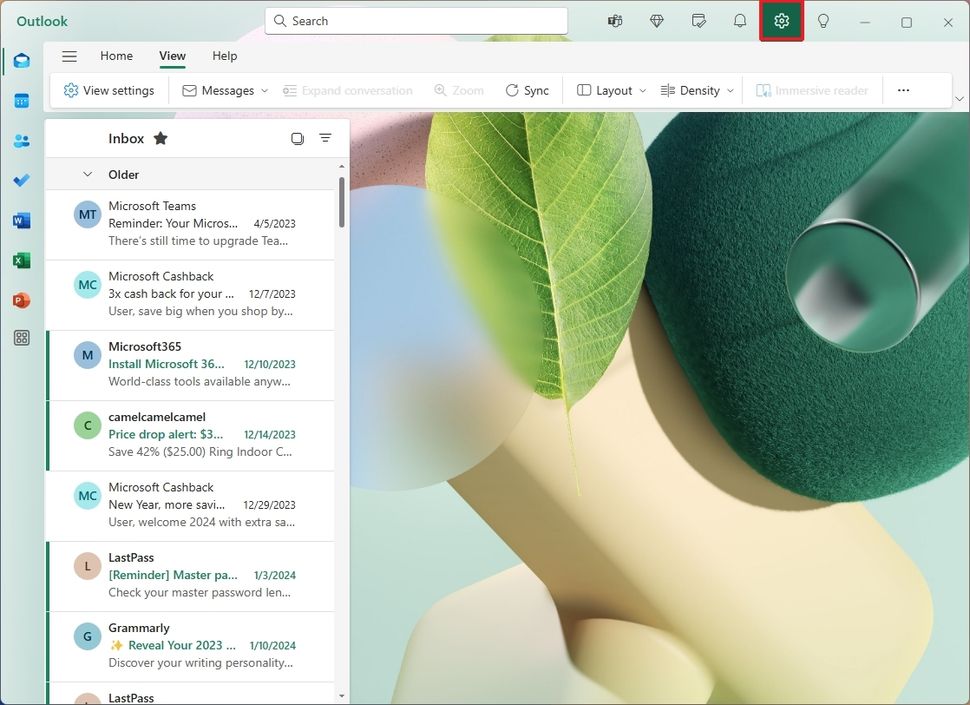Collapse the Older message group
Screen dimensions: 970x705
(x=88, y=174)
